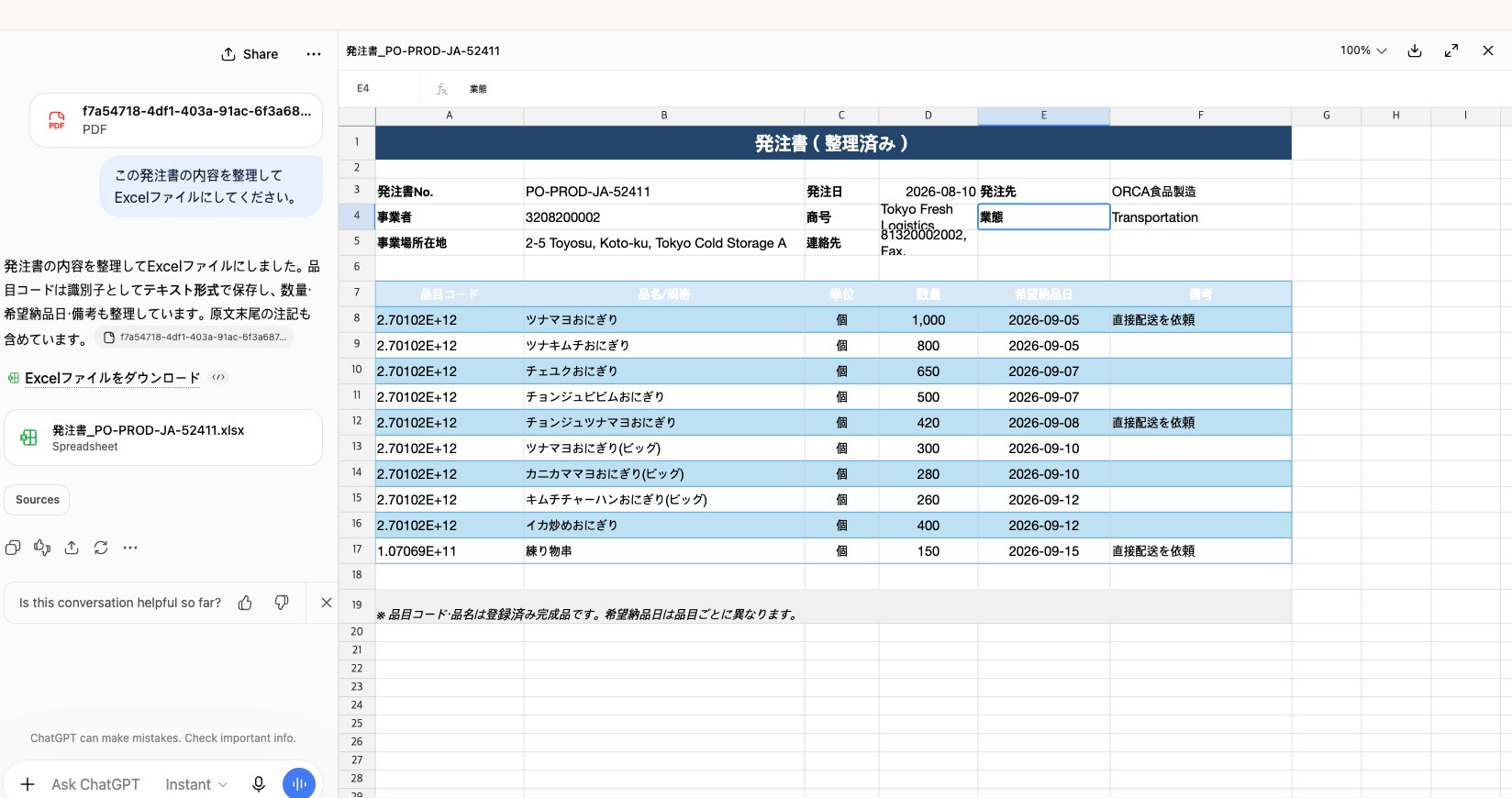1512x798 pixels.
Task: Select cell 3208200002
Action: point(664,217)
